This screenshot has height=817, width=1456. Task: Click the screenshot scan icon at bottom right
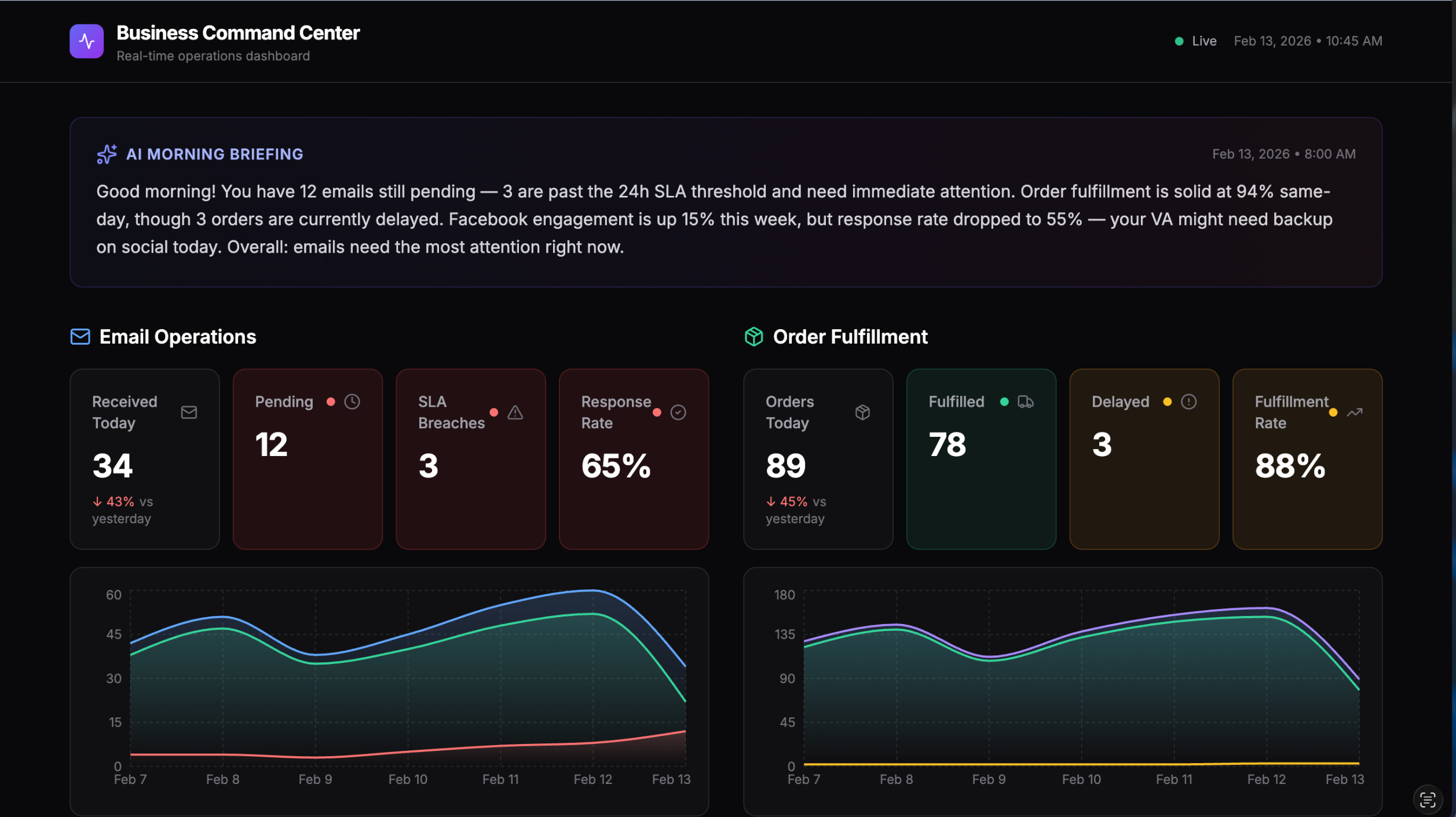[x=1428, y=800]
